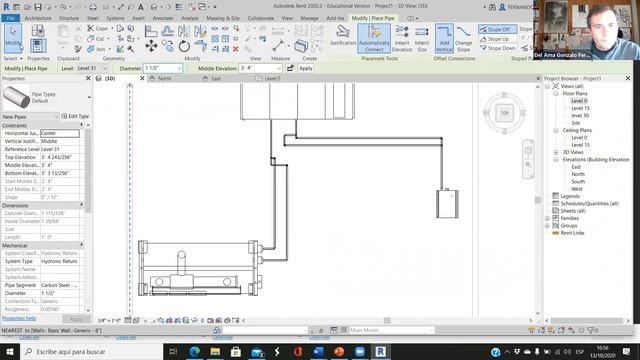The image size is (640, 360).
Task: Toggle Automatically Connect option
Action: coord(374,38)
